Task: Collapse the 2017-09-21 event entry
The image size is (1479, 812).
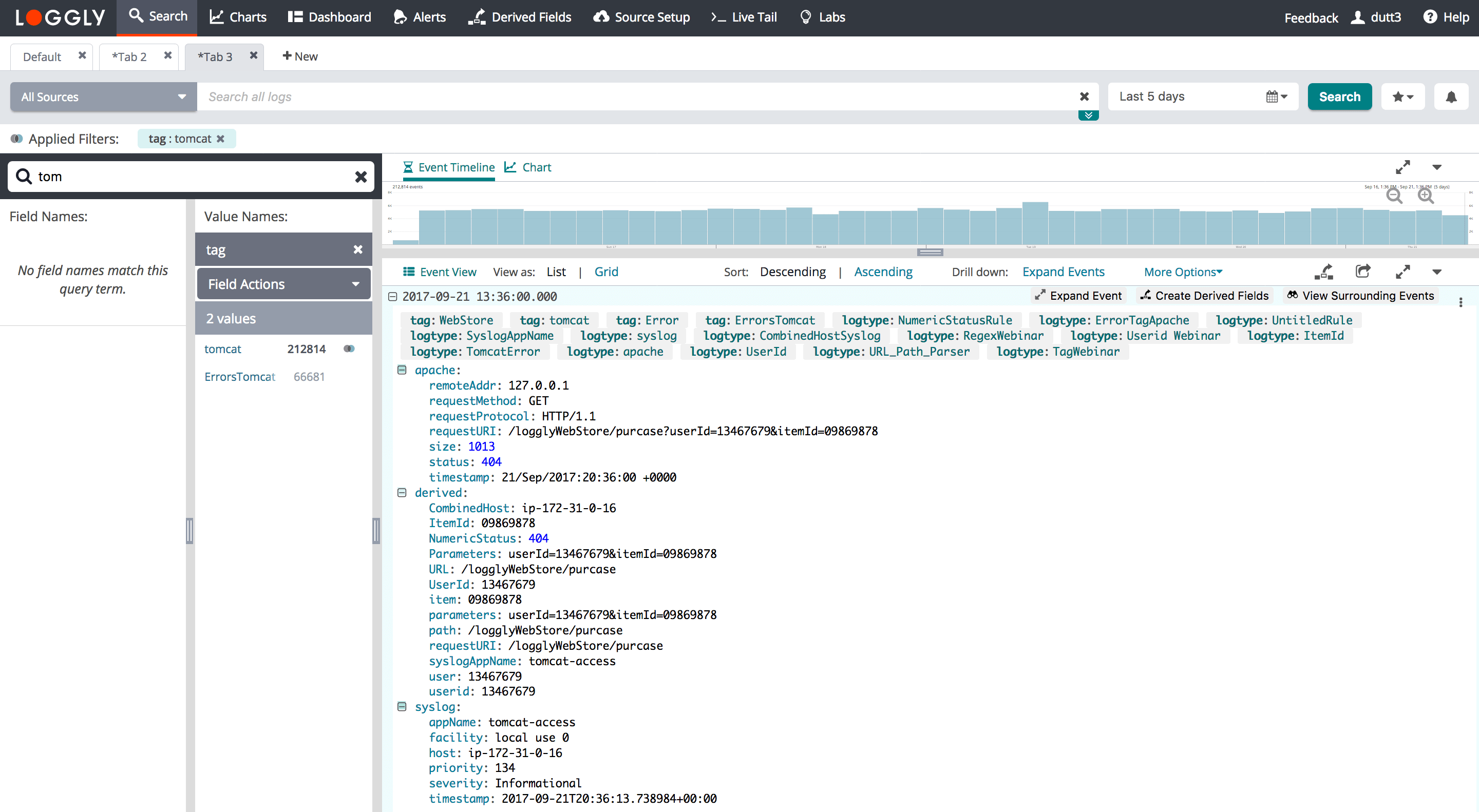Action: 393,297
